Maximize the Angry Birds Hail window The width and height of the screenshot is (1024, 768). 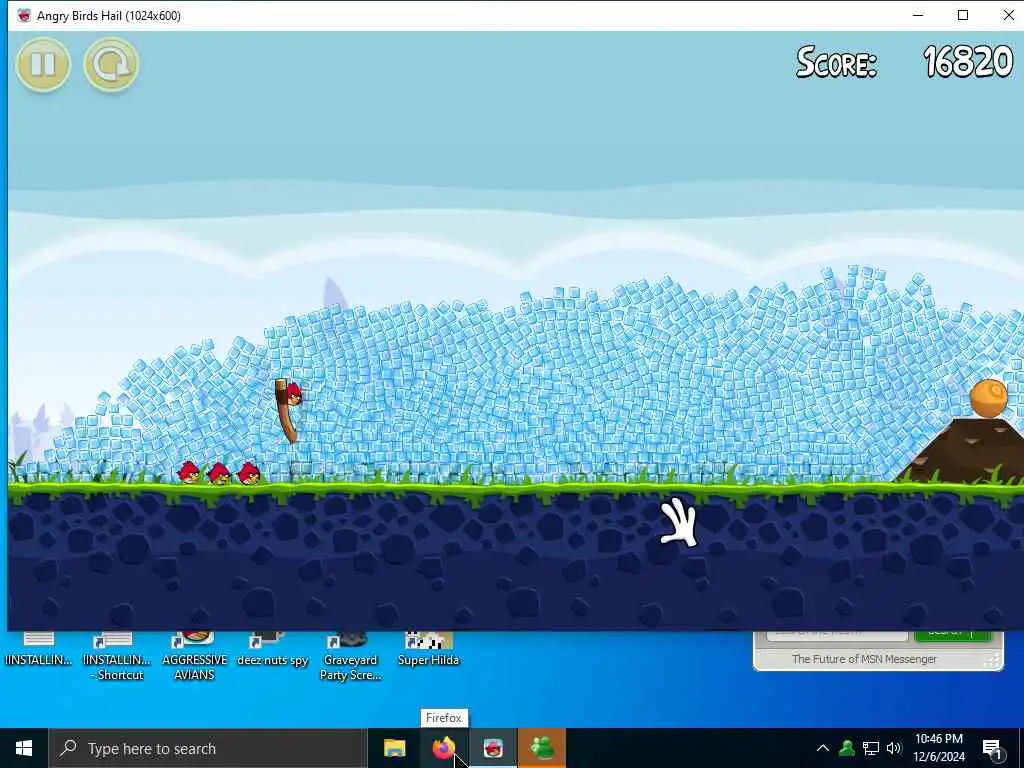[963, 15]
